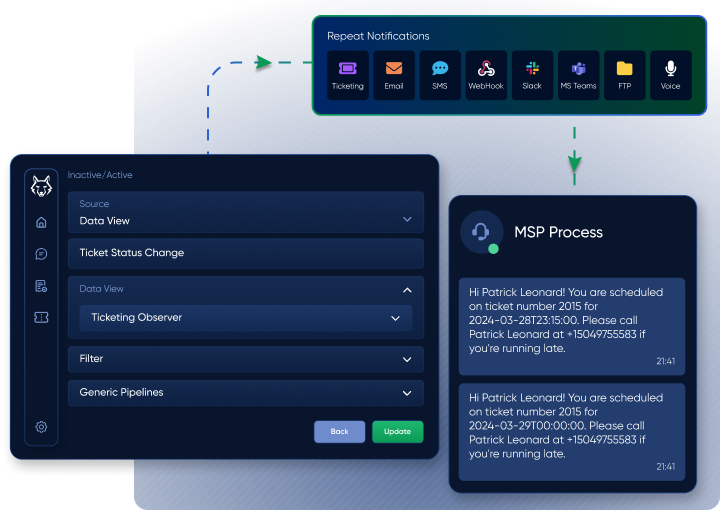The width and height of the screenshot is (720, 515).
Task: Open settings gear in sidebar
Action: [41, 427]
